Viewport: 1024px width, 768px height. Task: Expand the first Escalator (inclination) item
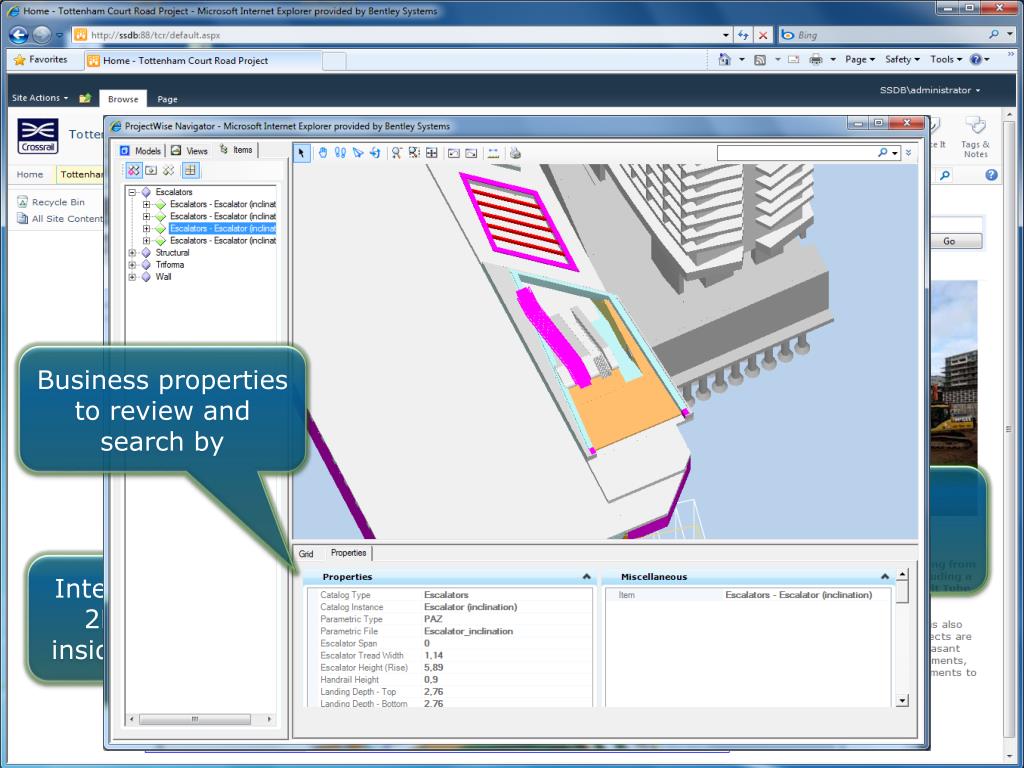pyautogui.click(x=146, y=204)
